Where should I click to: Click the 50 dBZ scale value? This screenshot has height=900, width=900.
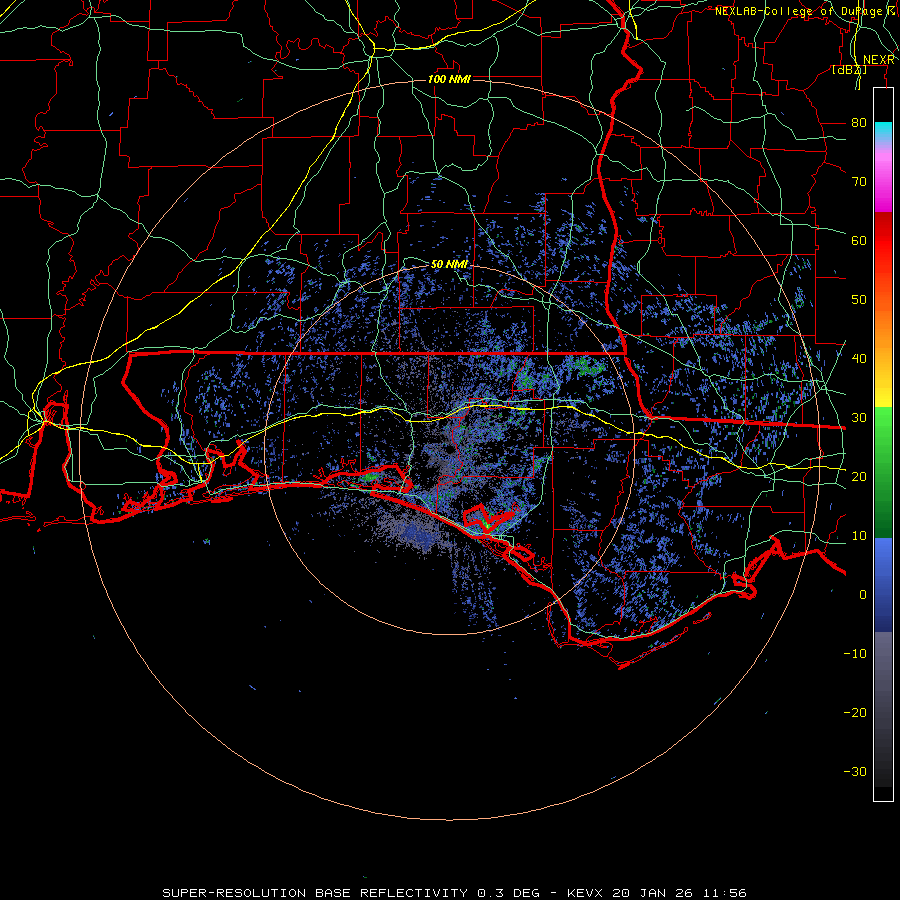click(x=859, y=300)
